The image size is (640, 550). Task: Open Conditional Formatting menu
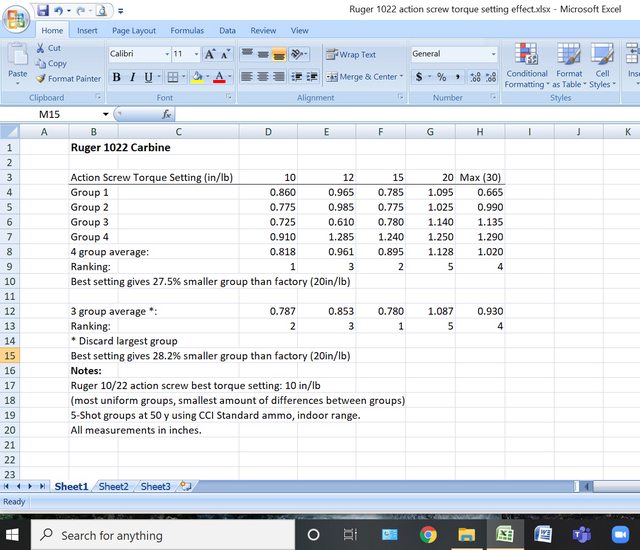527,65
